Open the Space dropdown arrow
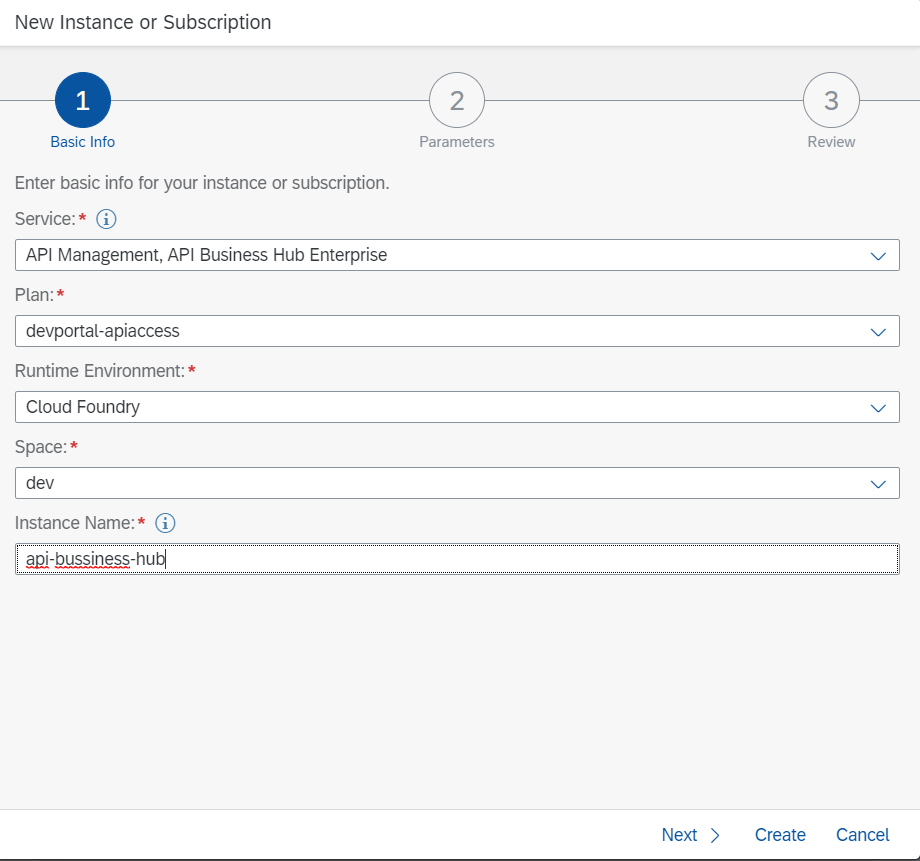 (878, 484)
